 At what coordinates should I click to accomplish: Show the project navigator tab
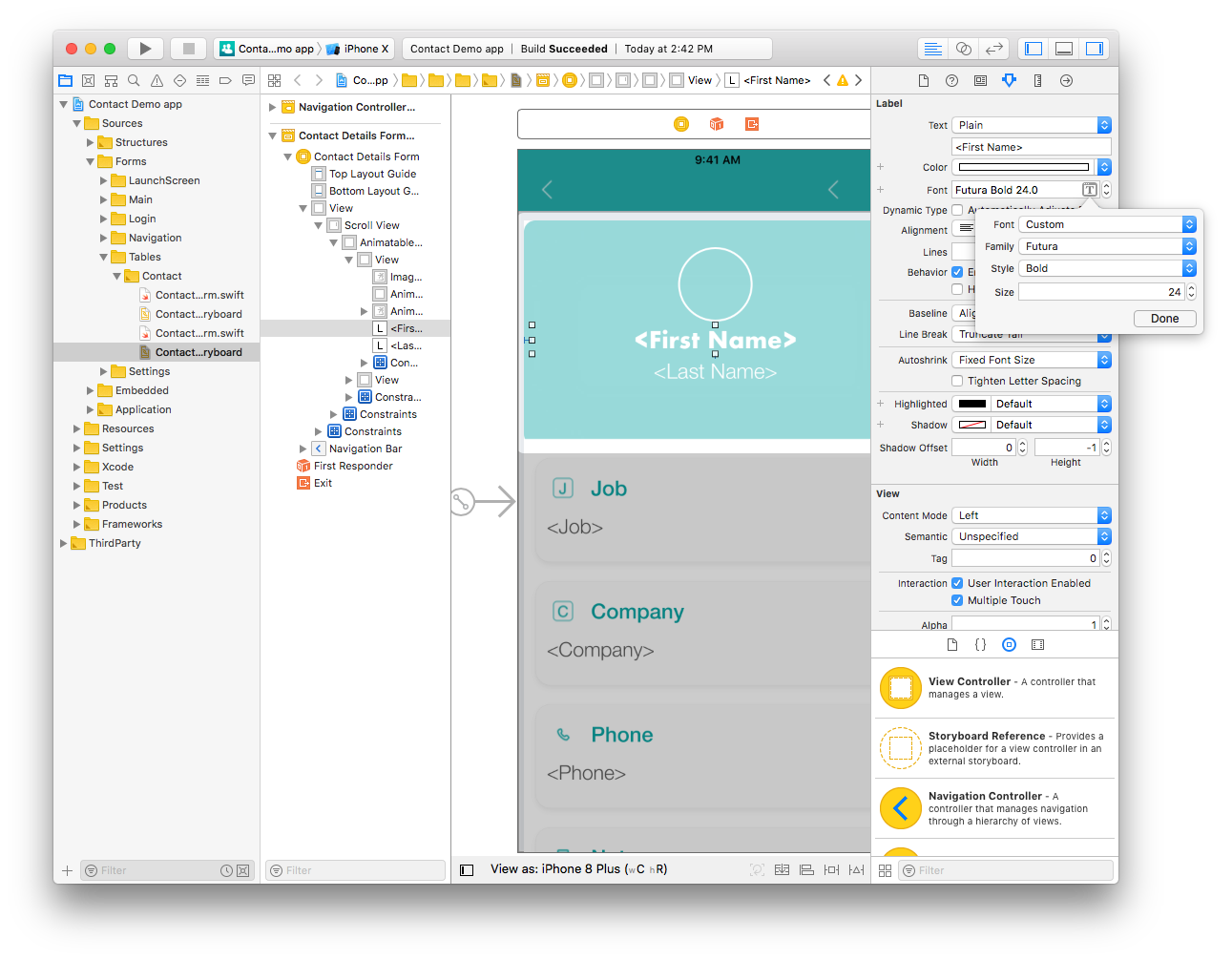coord(65,80)
